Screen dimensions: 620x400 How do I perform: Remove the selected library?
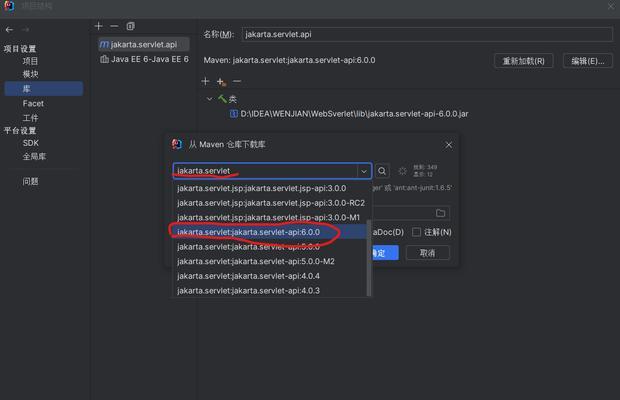114,26
